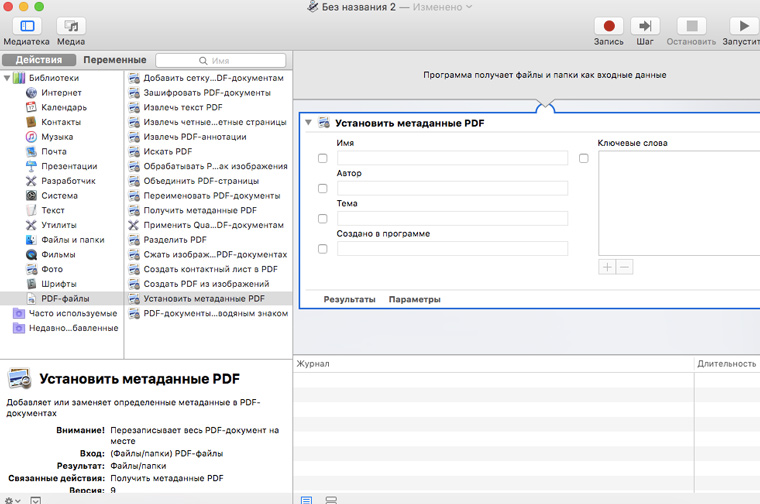The height and width of the screenshot is (504, 760).
Task: Enable the Создано в программе checkbox
Action: pyautogui.click(x=322, y=249)
